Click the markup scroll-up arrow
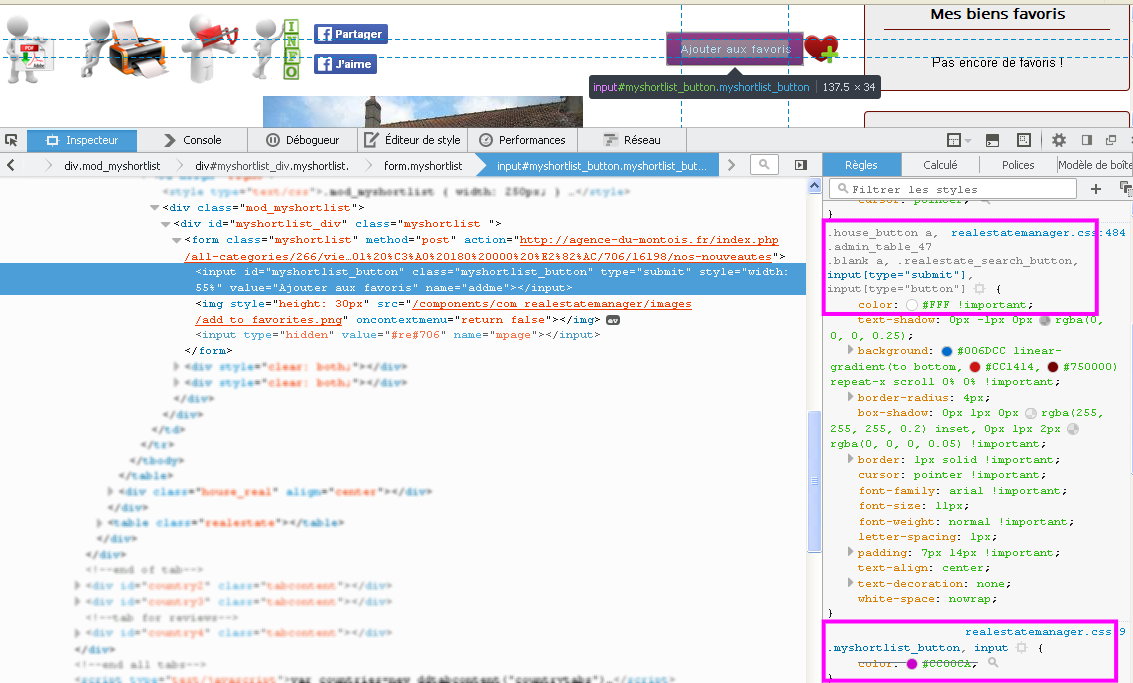 pos(814,186)
